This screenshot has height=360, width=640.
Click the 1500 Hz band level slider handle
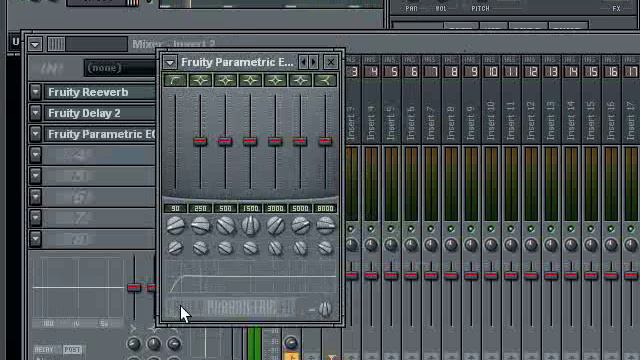click(250, 141)
